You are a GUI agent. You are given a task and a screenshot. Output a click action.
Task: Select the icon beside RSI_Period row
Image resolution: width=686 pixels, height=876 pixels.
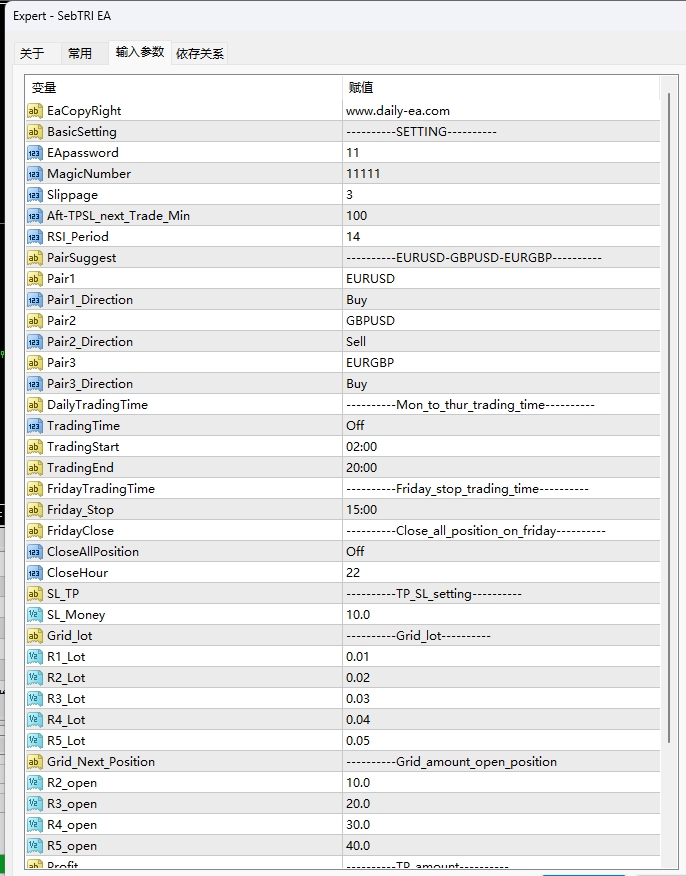point(35,237)
